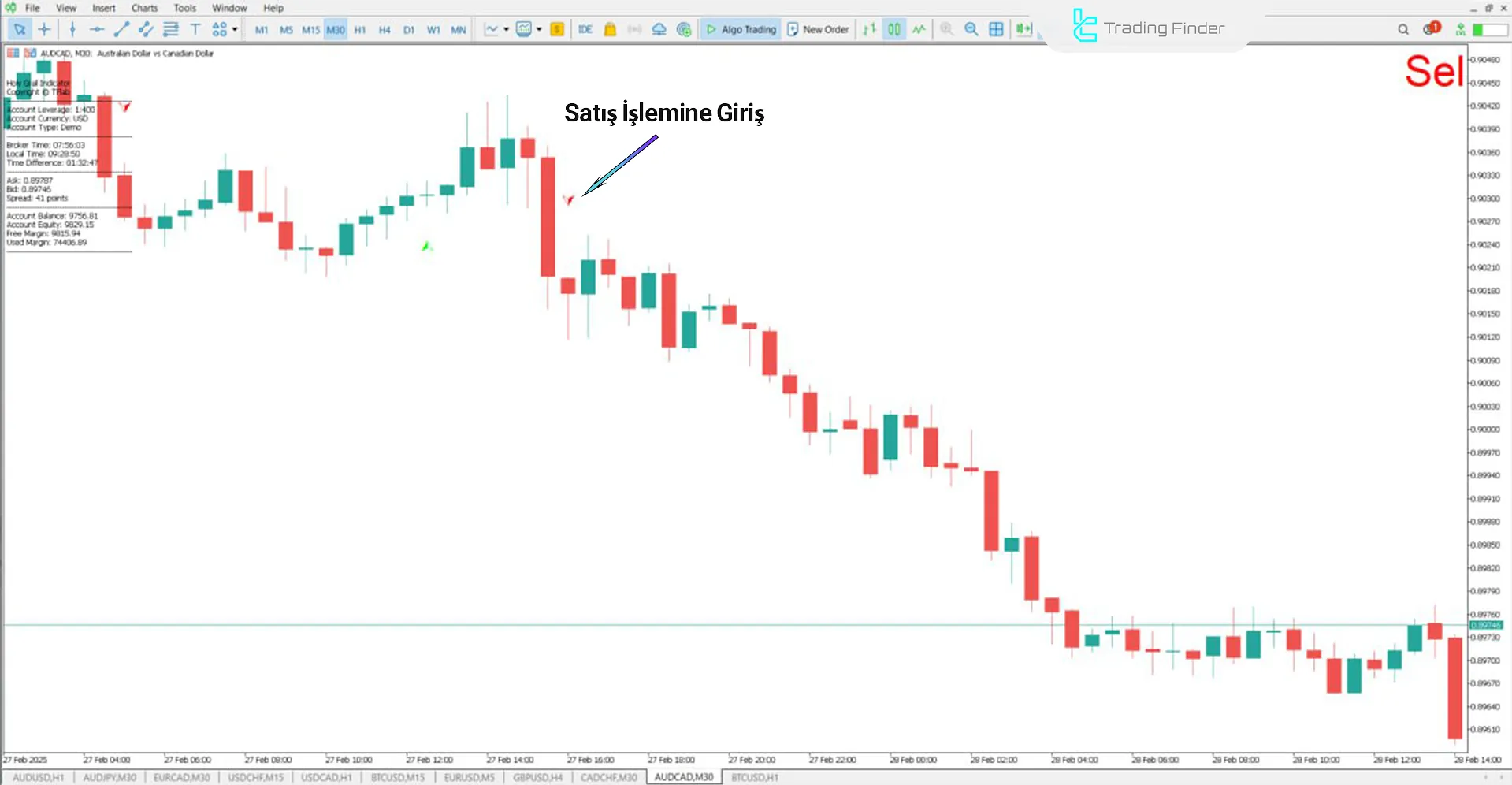1512x785 pixels.
Task: Switch chart to H1 timeframe
Action: 360,30
